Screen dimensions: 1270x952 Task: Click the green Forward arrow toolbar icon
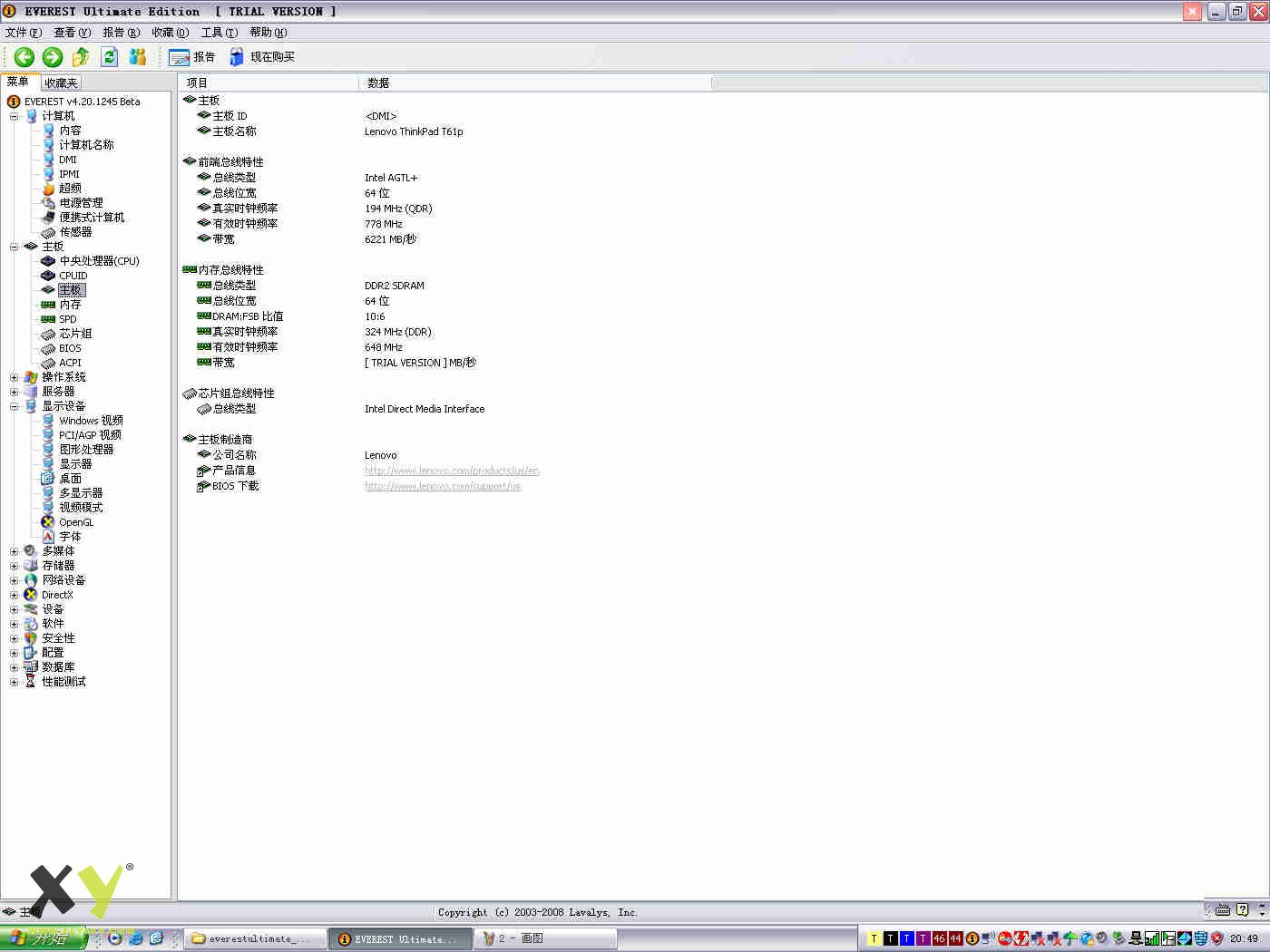[x=53, y=57]
